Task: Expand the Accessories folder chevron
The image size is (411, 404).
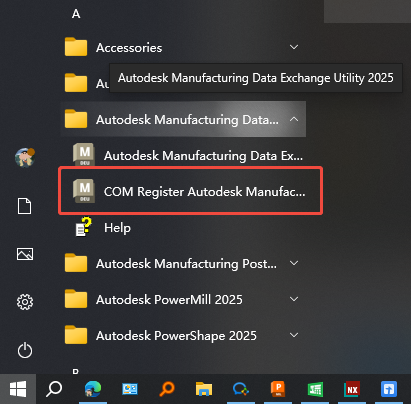Action: [x=294, y=47]
